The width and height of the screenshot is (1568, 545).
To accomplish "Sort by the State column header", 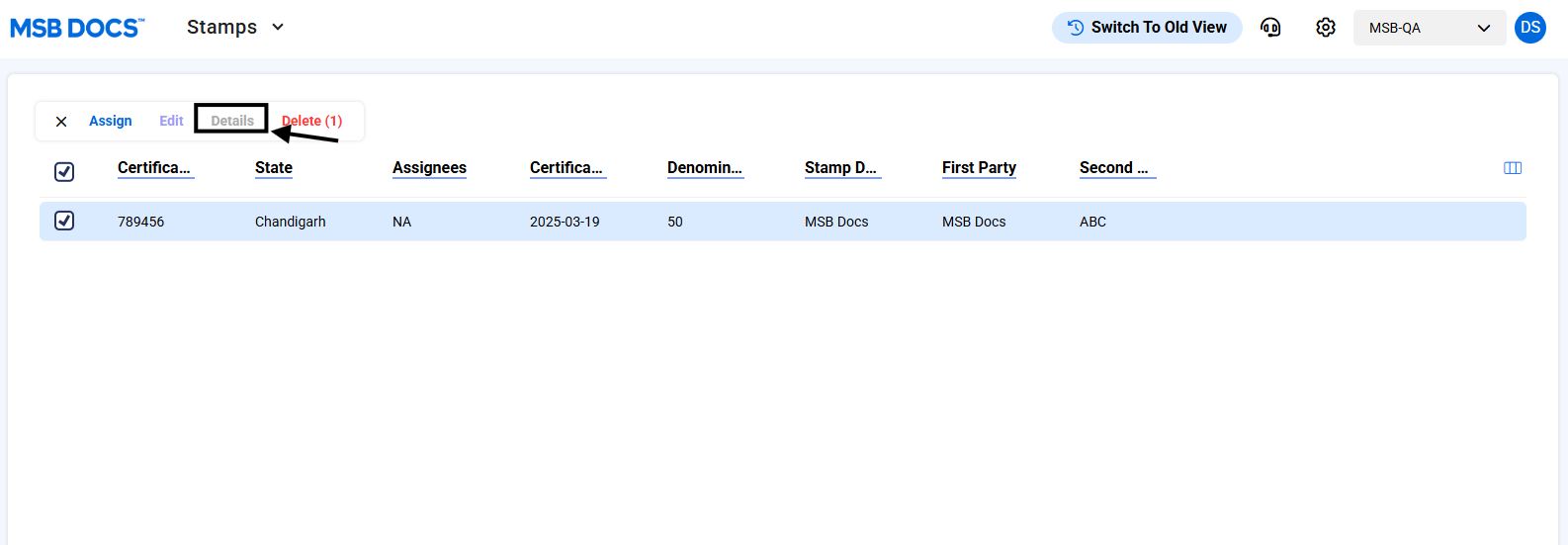I will (x=274, y=168).
